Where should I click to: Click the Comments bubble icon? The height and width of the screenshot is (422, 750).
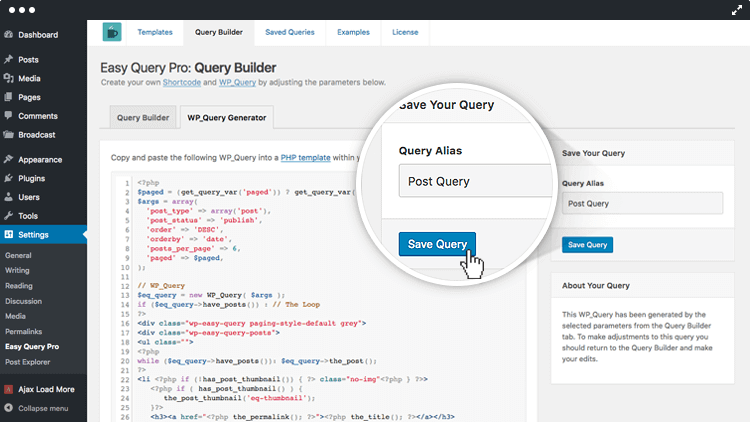coord(8,115)
